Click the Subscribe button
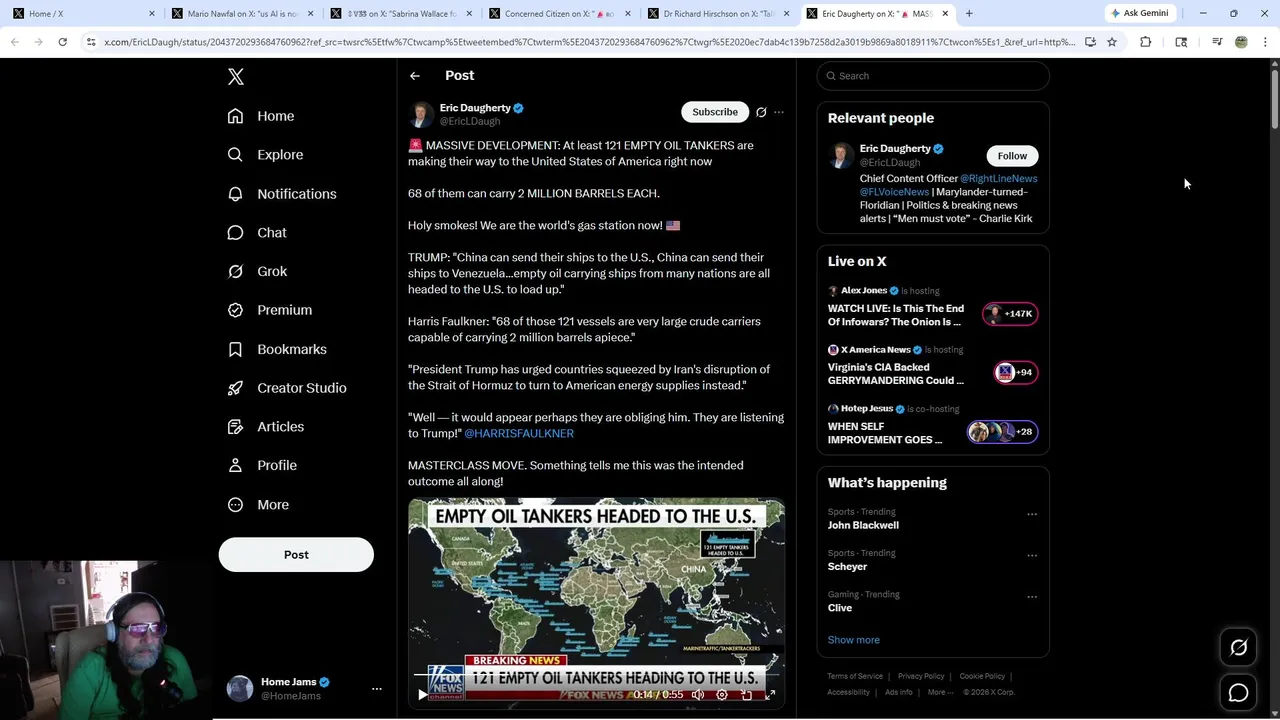 tap(715, 112)
